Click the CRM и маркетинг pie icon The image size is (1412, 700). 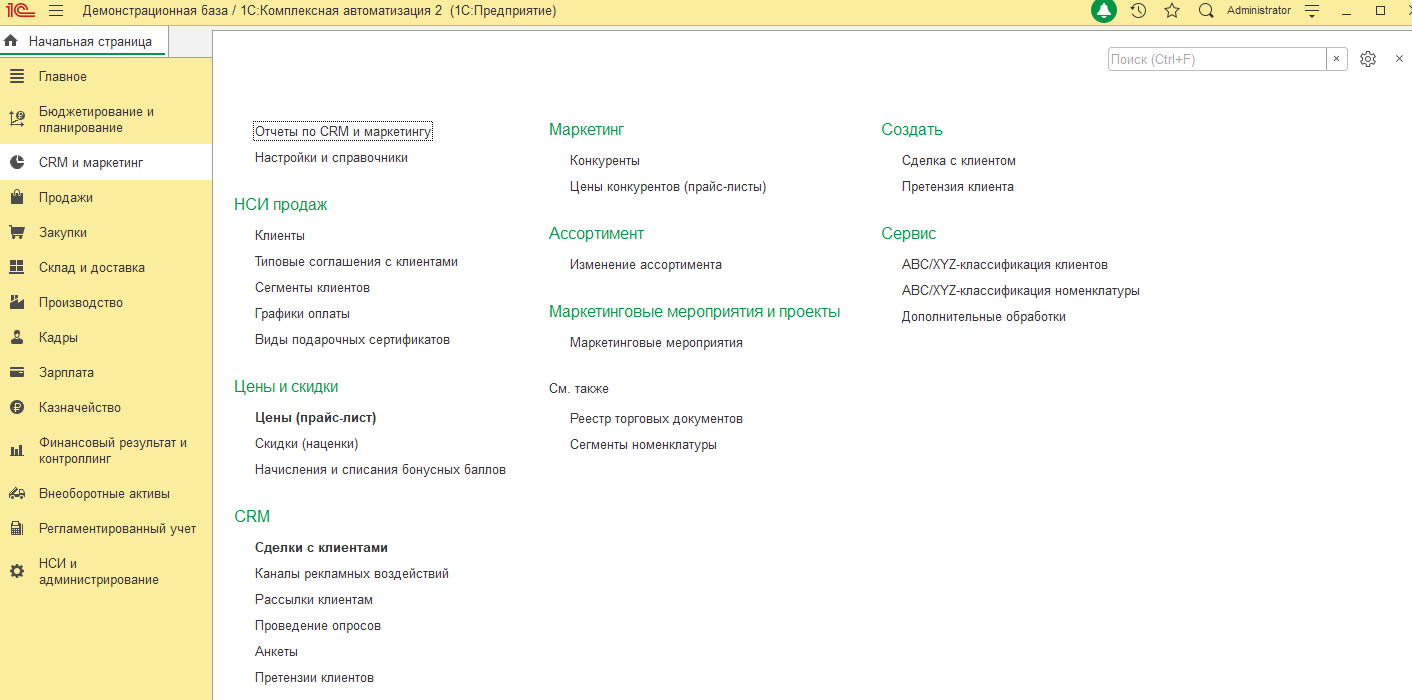[17, 162]
